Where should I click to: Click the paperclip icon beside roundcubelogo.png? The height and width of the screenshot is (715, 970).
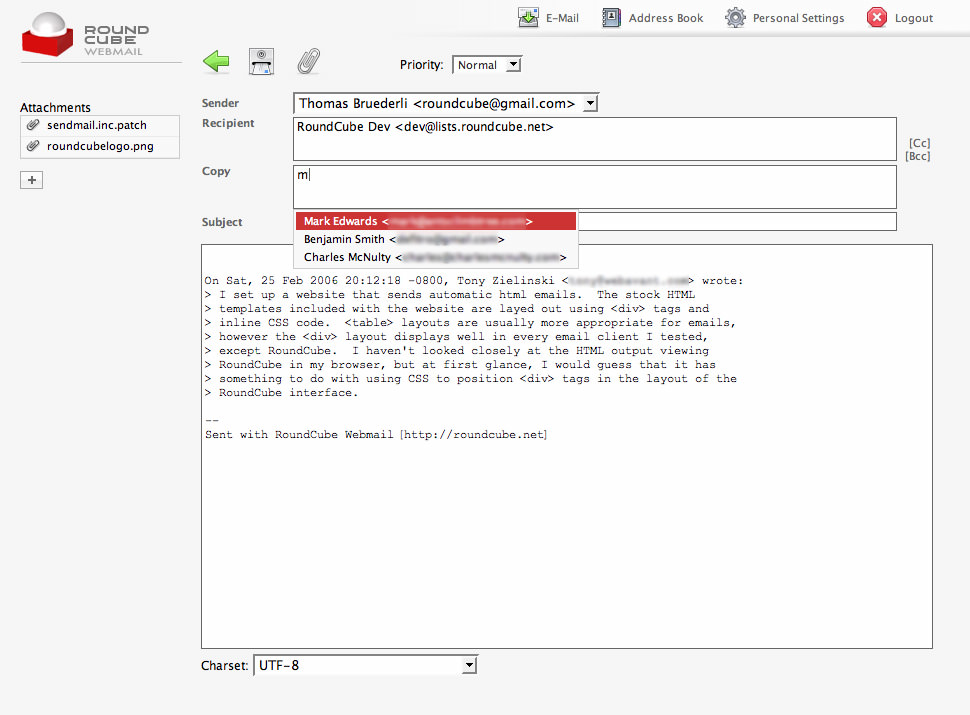click(33, 146)
